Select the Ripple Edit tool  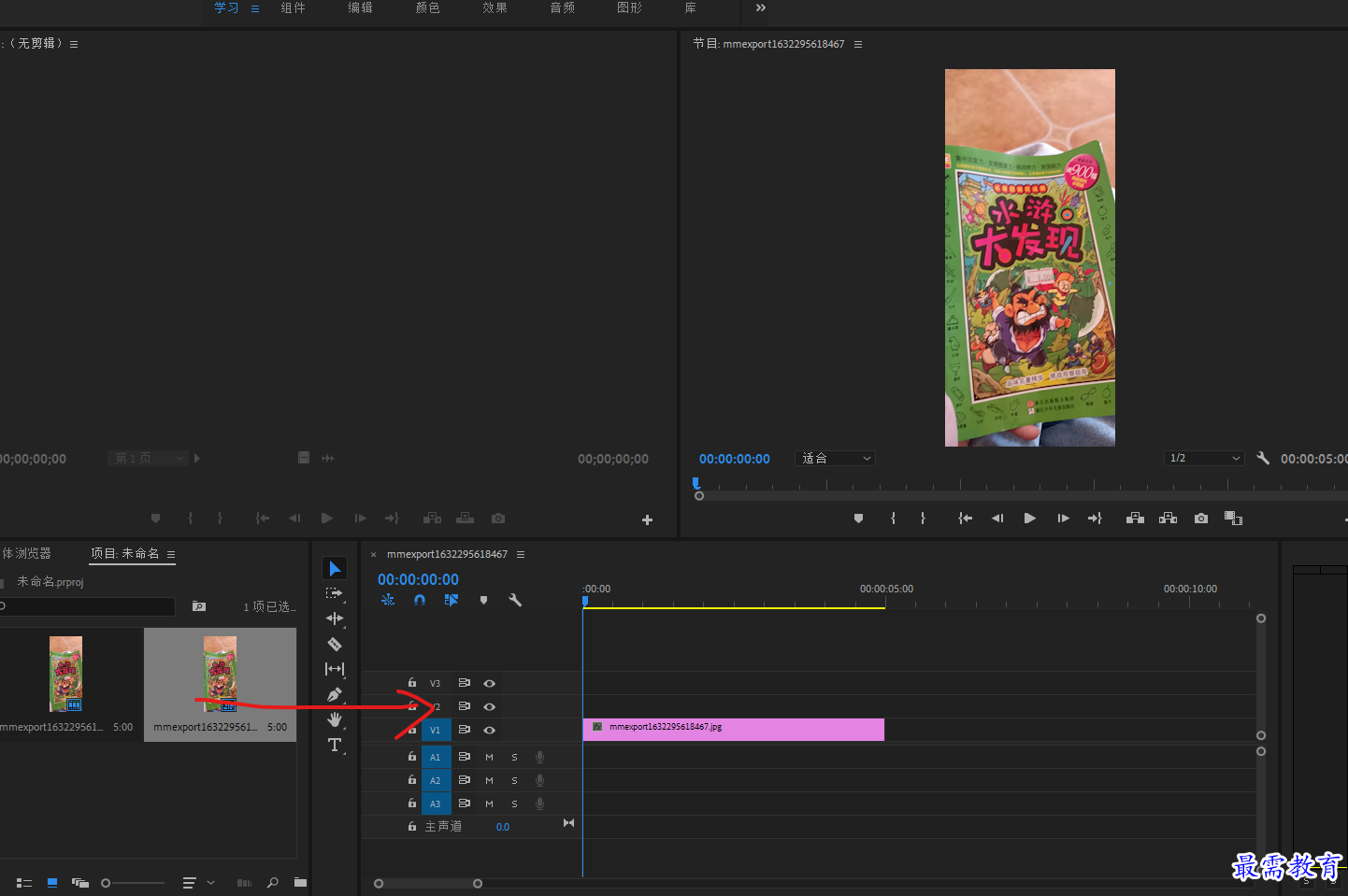(335, 619)
